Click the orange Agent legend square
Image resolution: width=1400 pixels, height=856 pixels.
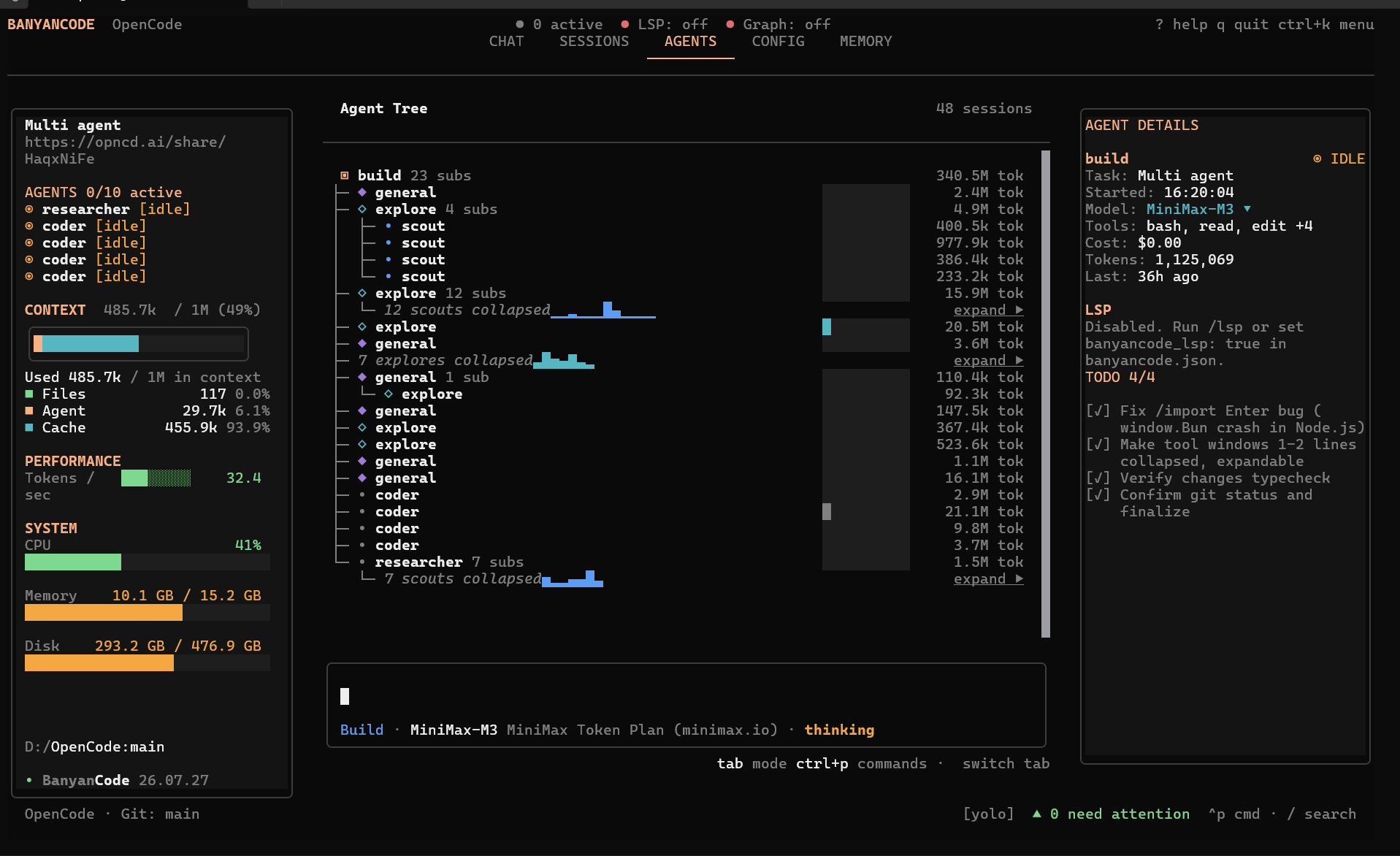29,410
